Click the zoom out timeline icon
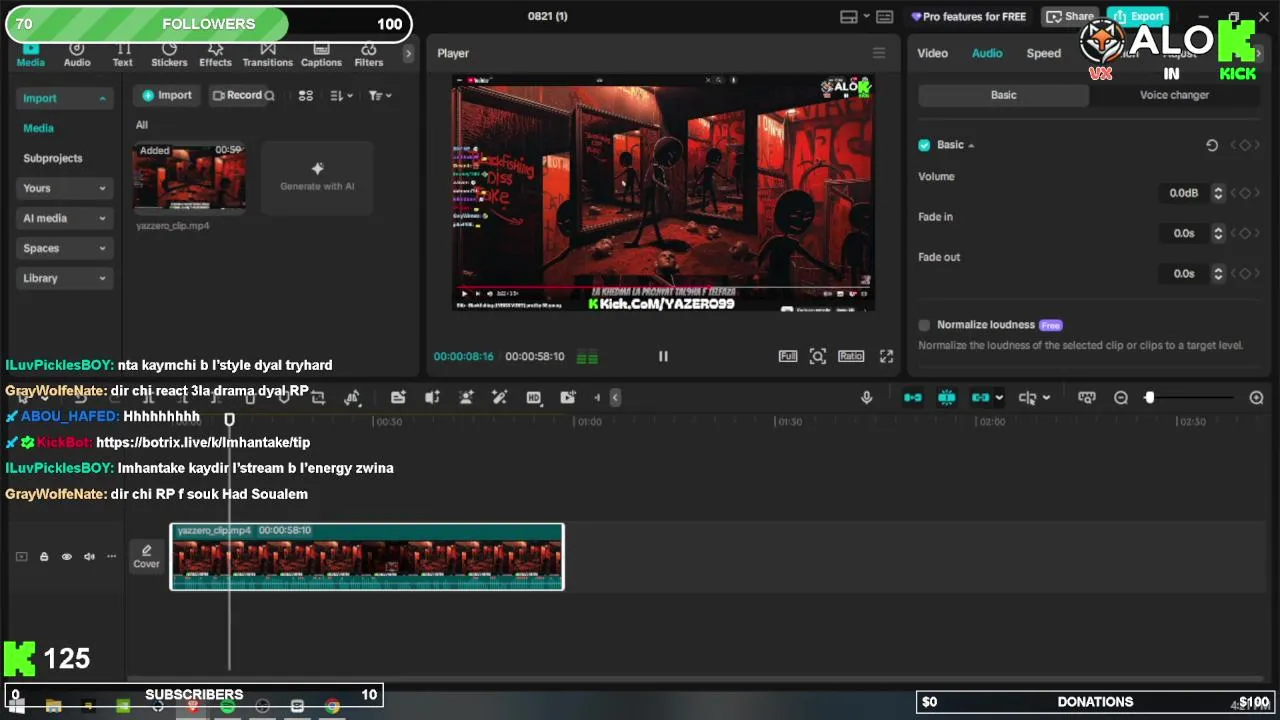 pos(1121,398)
